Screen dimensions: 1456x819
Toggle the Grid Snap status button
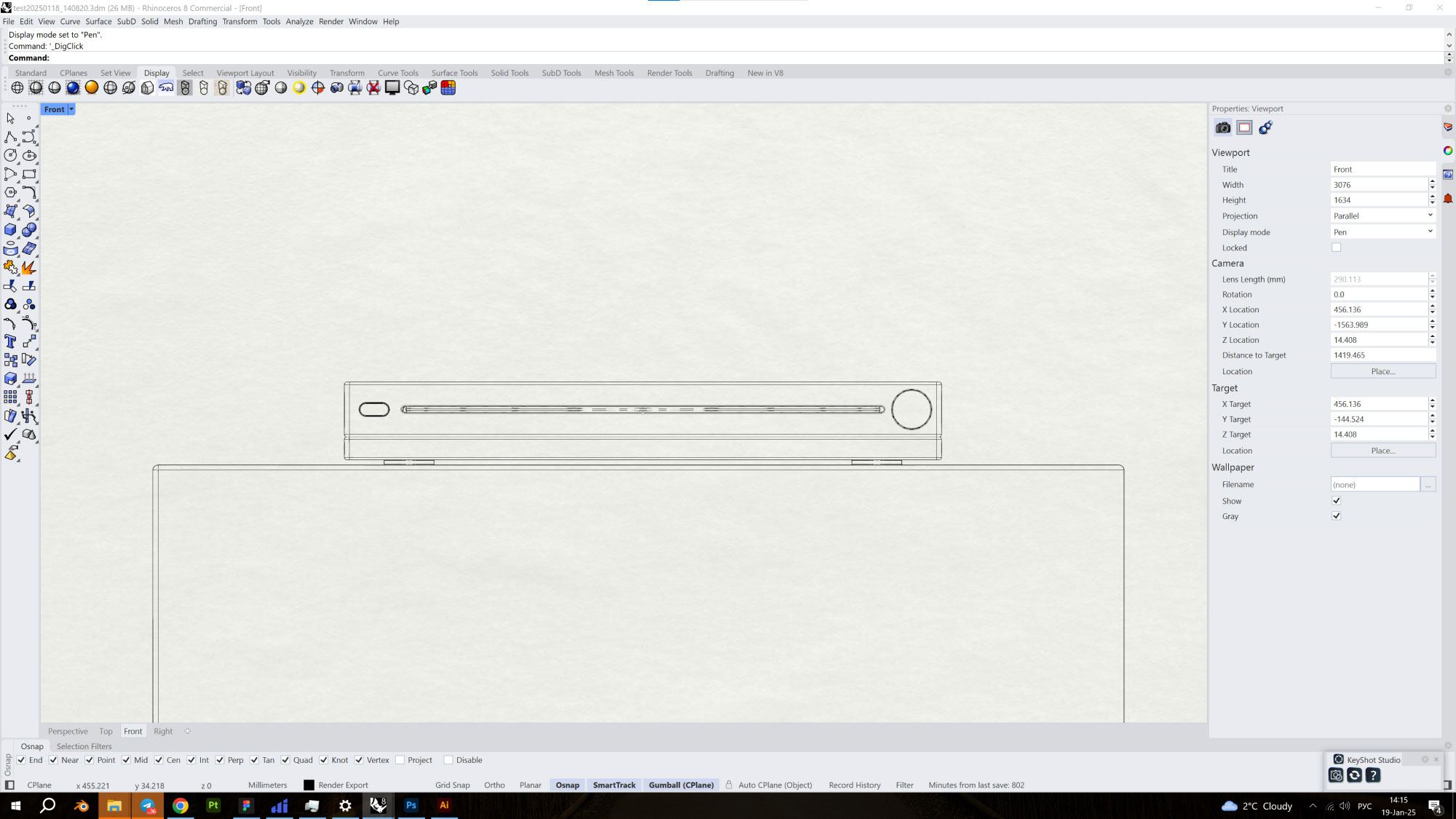(x=452, y=786)
